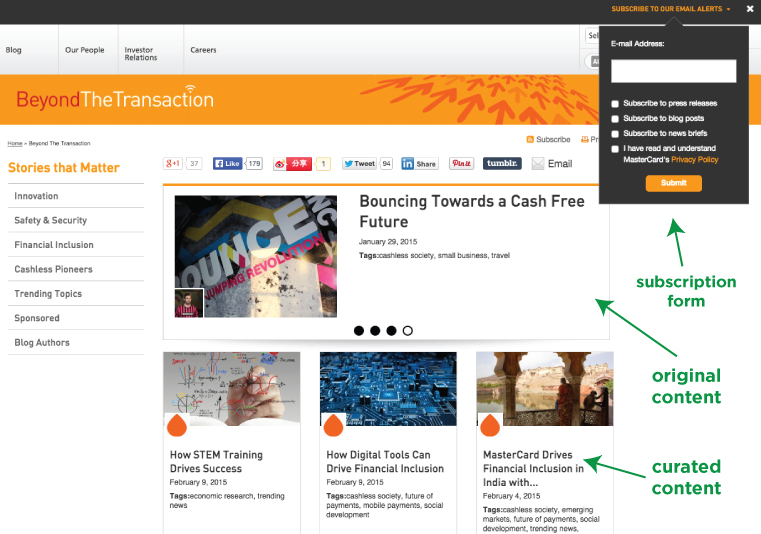Click the Submit button
This screenshot has height=534, width=761.
tap(673, 183)
